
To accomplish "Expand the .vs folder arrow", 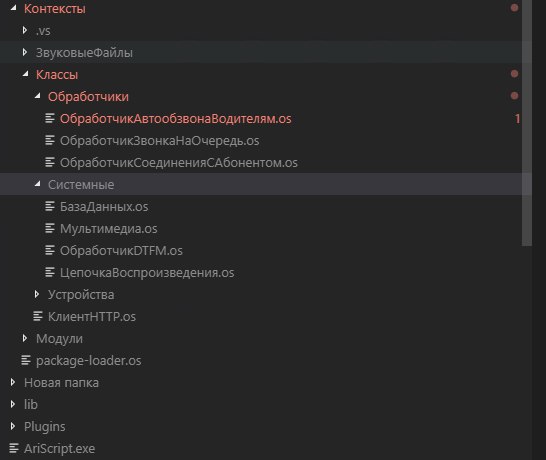I will (x=25, y=30).
